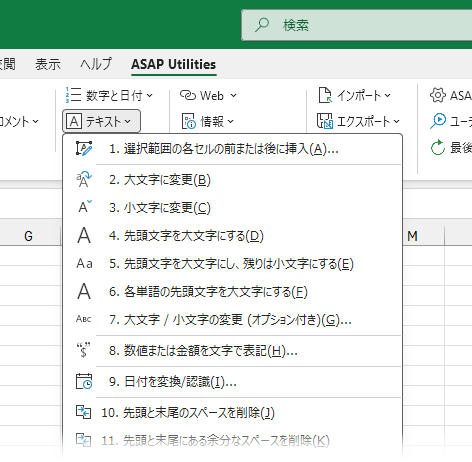Select 先頭文字を大文字にする(D)
This screenshot has width=472, height=462.
(x=232, y=236)
